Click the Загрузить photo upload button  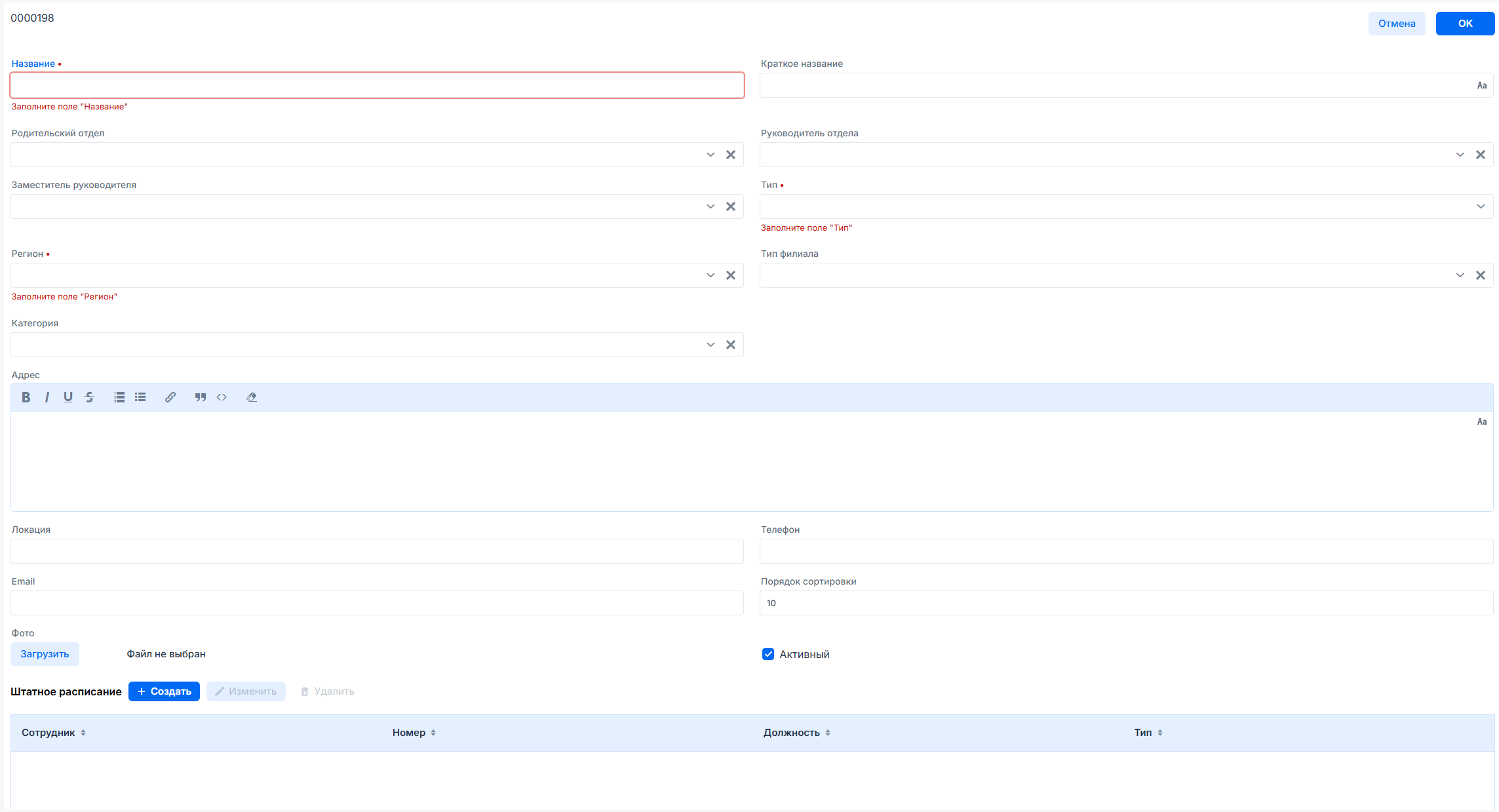[x=45, y=654]
